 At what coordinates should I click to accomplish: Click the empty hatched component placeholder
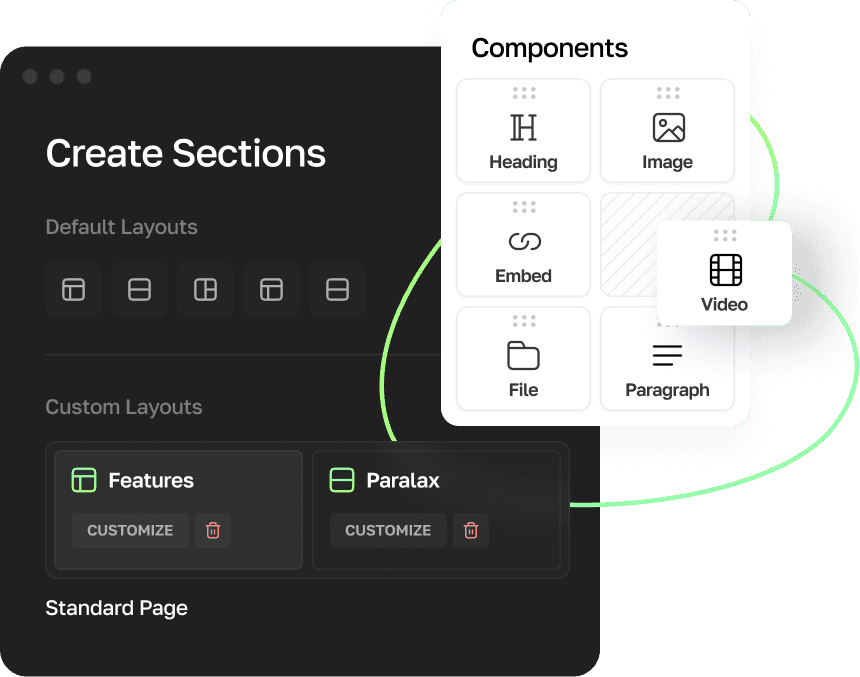coord(628,245)
